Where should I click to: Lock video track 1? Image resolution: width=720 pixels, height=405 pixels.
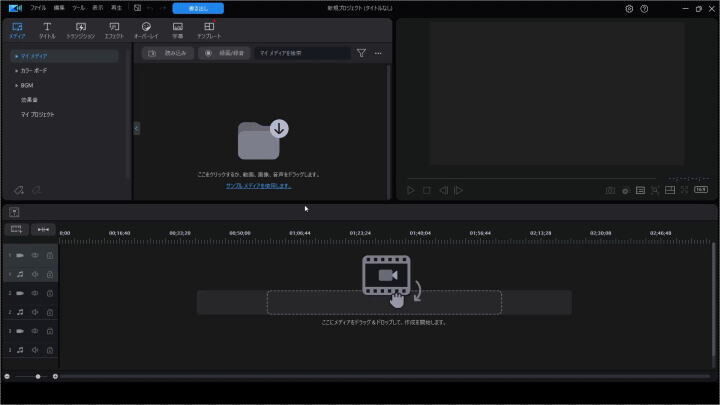tap(50, 255)
